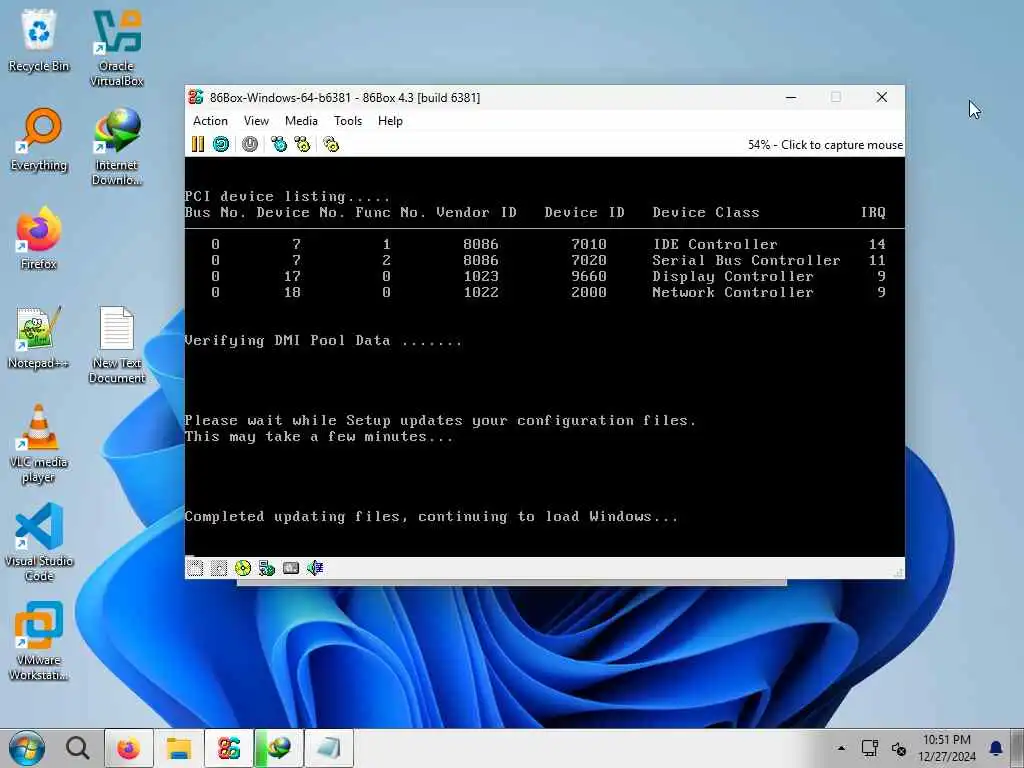Open taskbar search magnifier
Screen dimensions: 1024x768
pos(78,748)
